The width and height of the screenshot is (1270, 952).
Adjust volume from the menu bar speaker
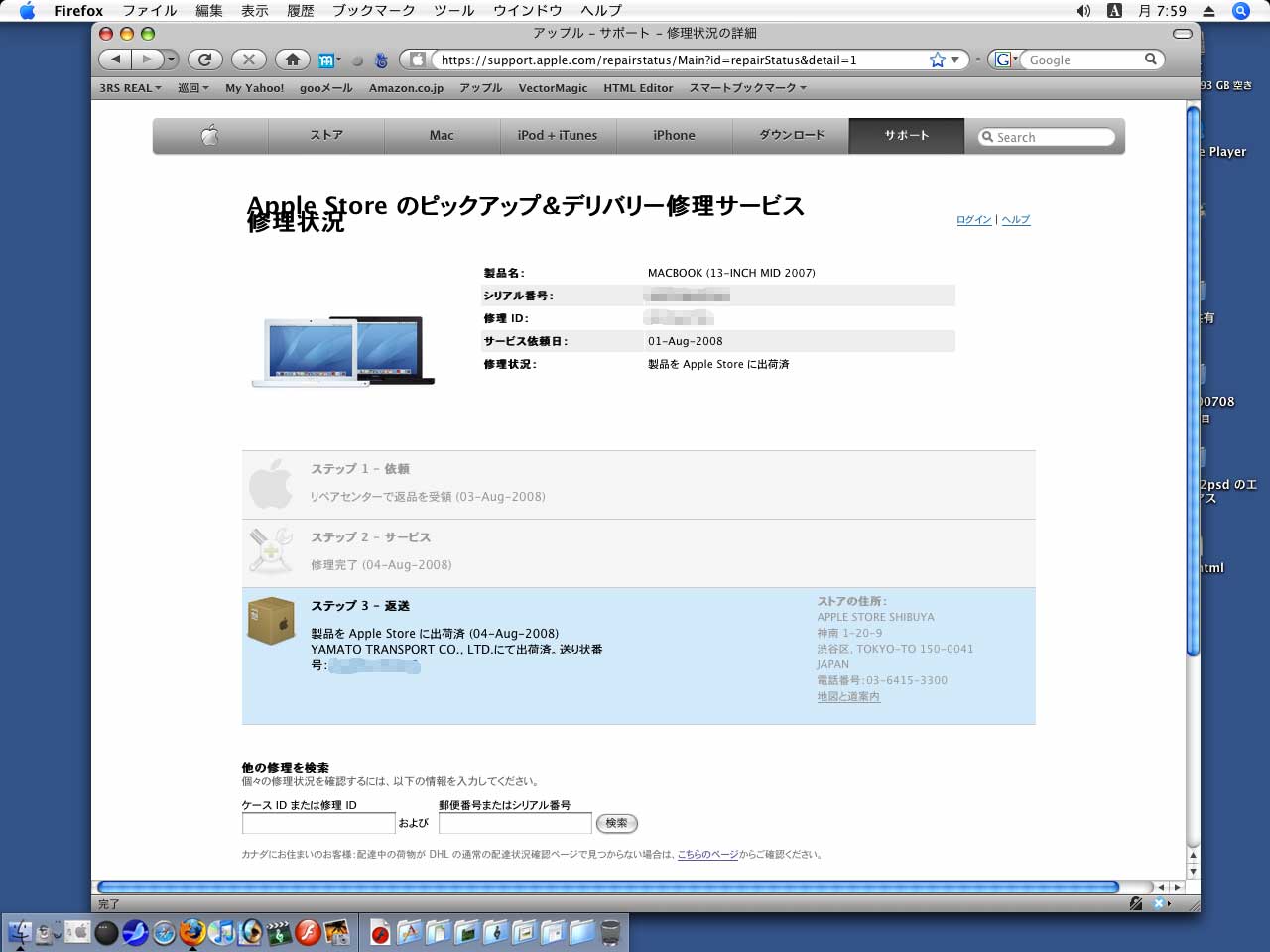1083,11
